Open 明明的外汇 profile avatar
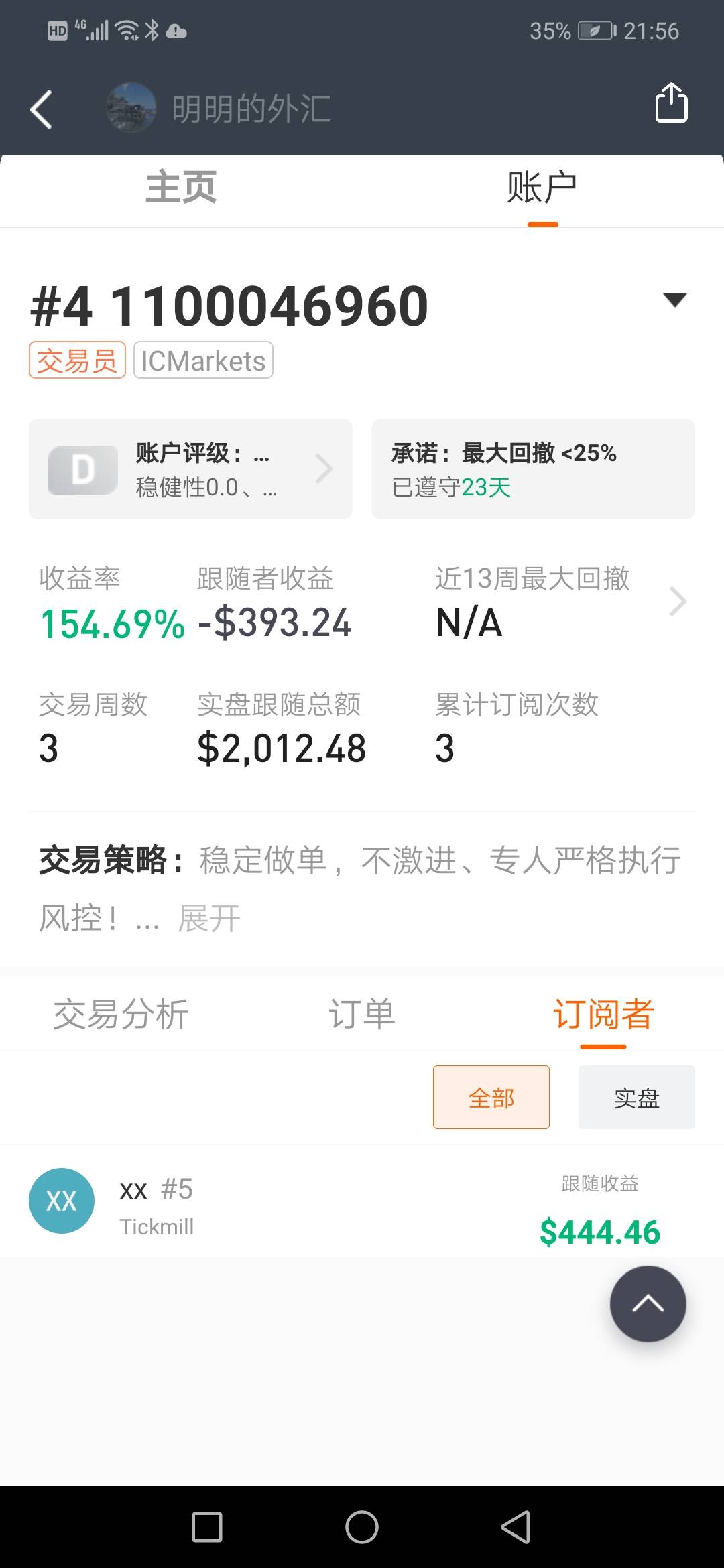 pyautogui.click(x=131, y=107)
